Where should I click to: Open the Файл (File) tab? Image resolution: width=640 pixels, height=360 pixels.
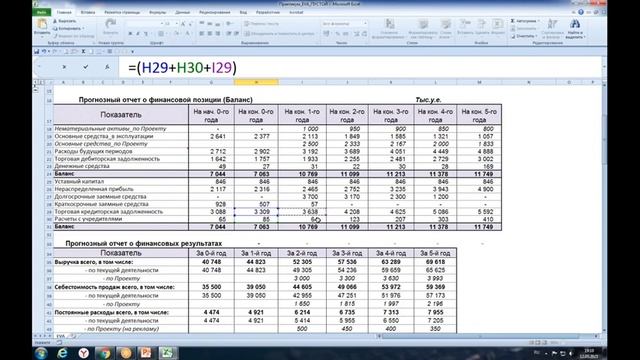(42, 13)
